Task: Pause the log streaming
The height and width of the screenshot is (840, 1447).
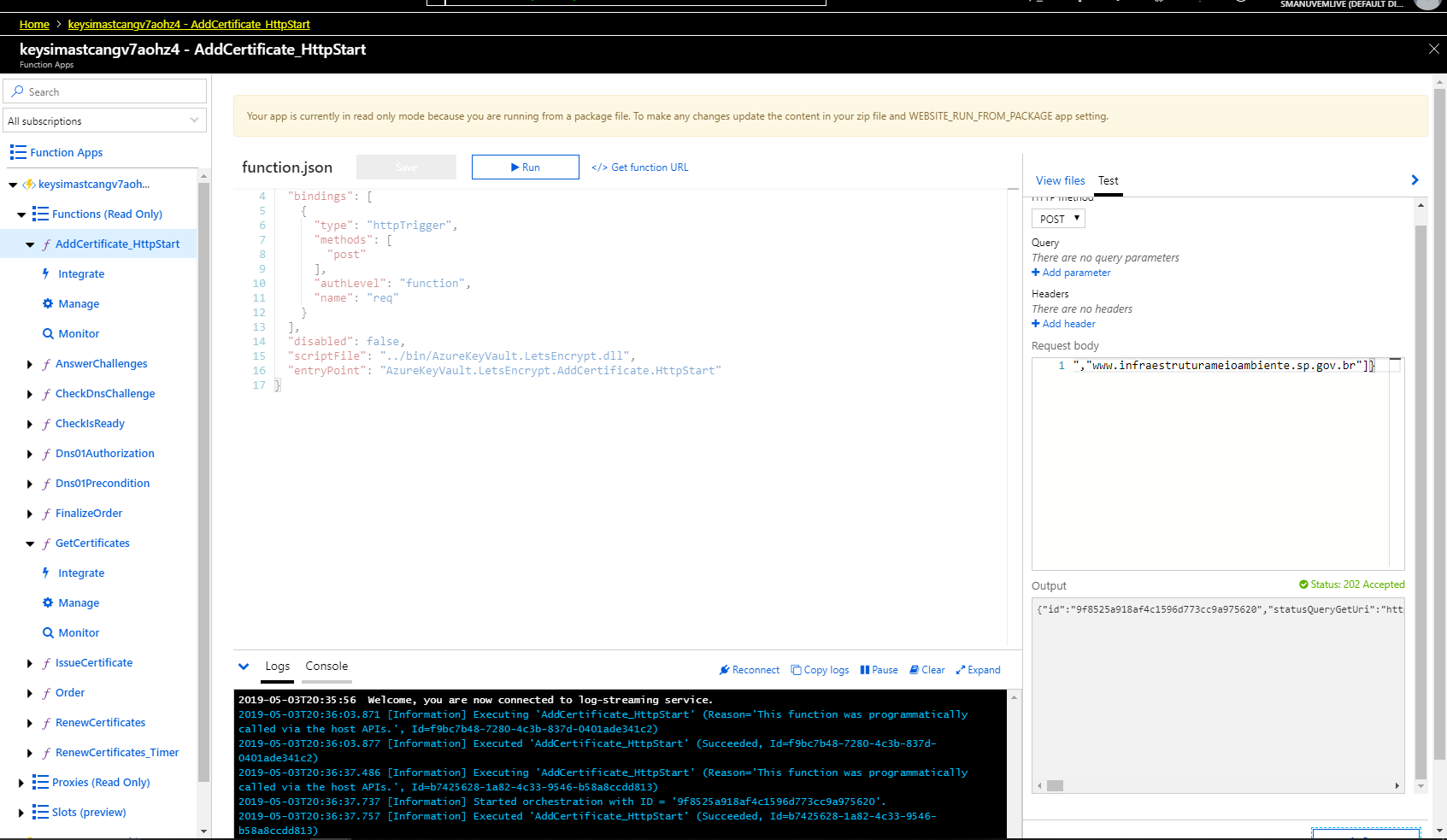Action: pyautogui.click(x=879, y=669)
